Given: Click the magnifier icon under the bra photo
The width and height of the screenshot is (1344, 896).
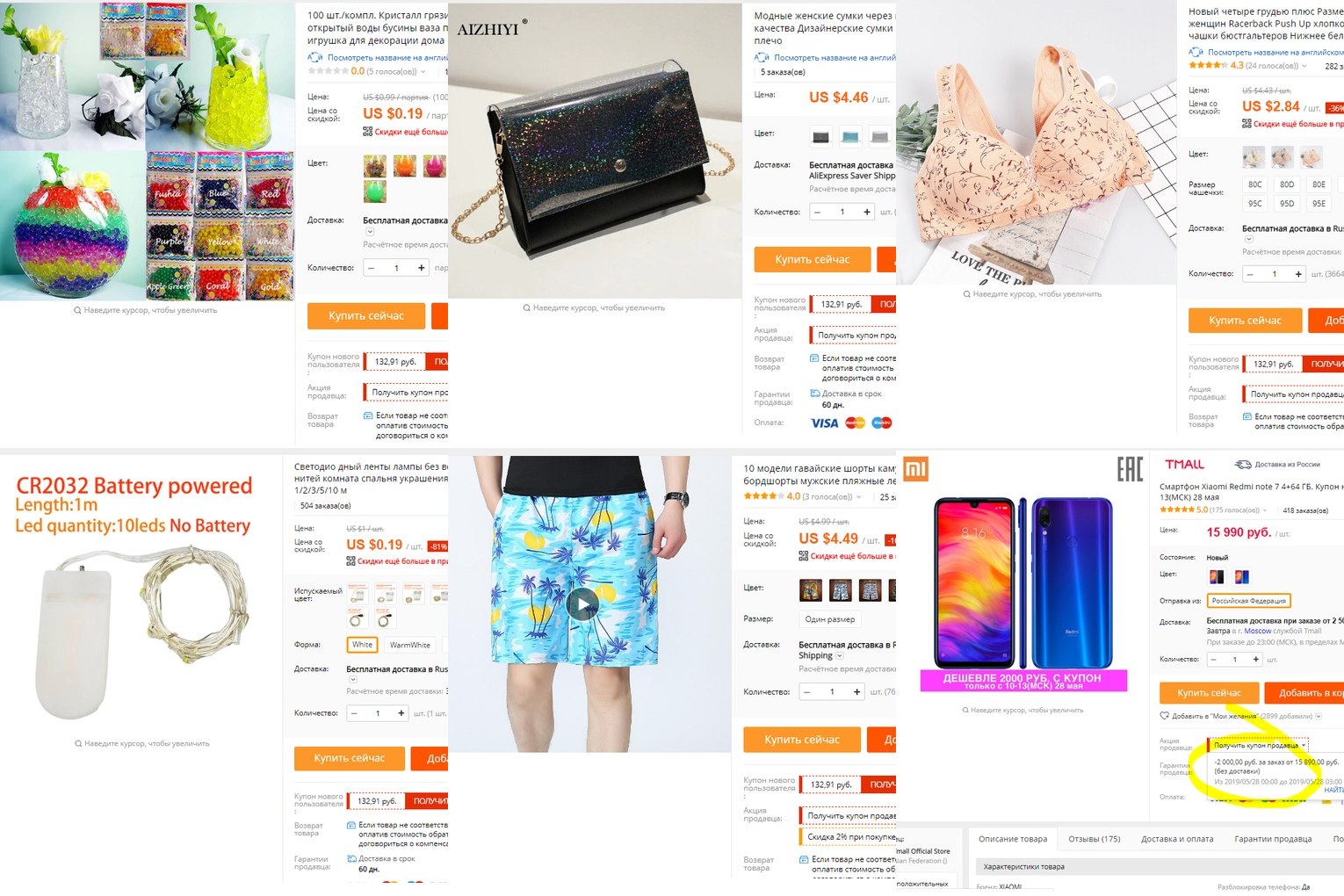Looking at the screenshot, I should [967, 294].
